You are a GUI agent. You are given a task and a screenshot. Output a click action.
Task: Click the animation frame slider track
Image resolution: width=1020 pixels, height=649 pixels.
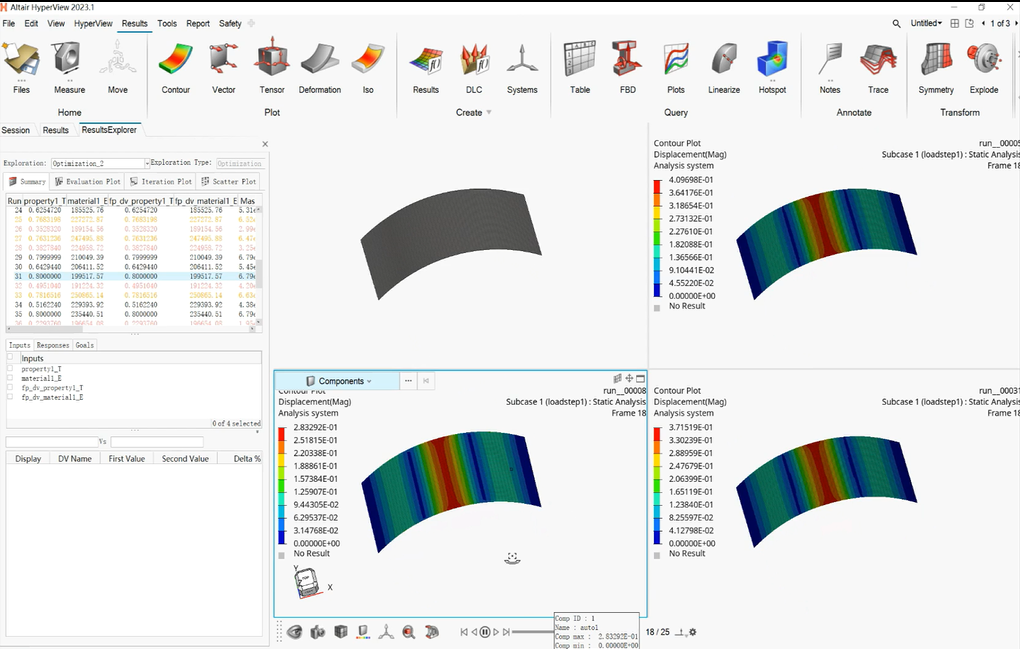pyautogui.click(x=533, y=632)
